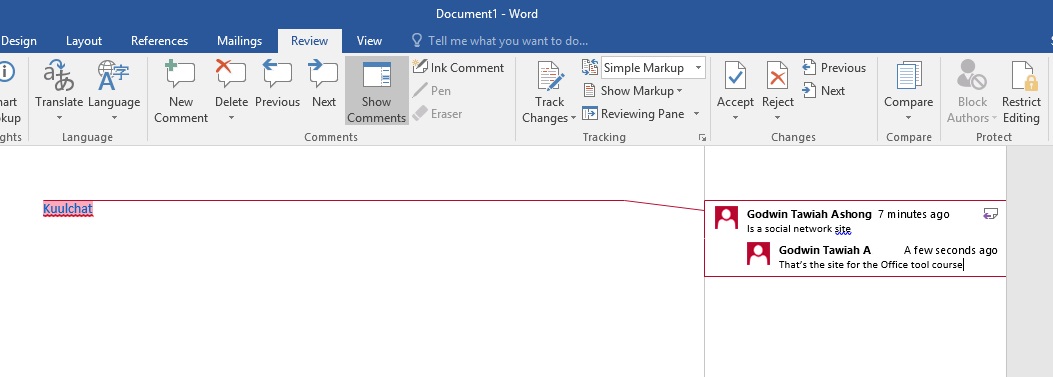Click Godwin Tawiah Ashong comment avatar
This screenshot has width=1053, height=377.
[x=727, y=218]
